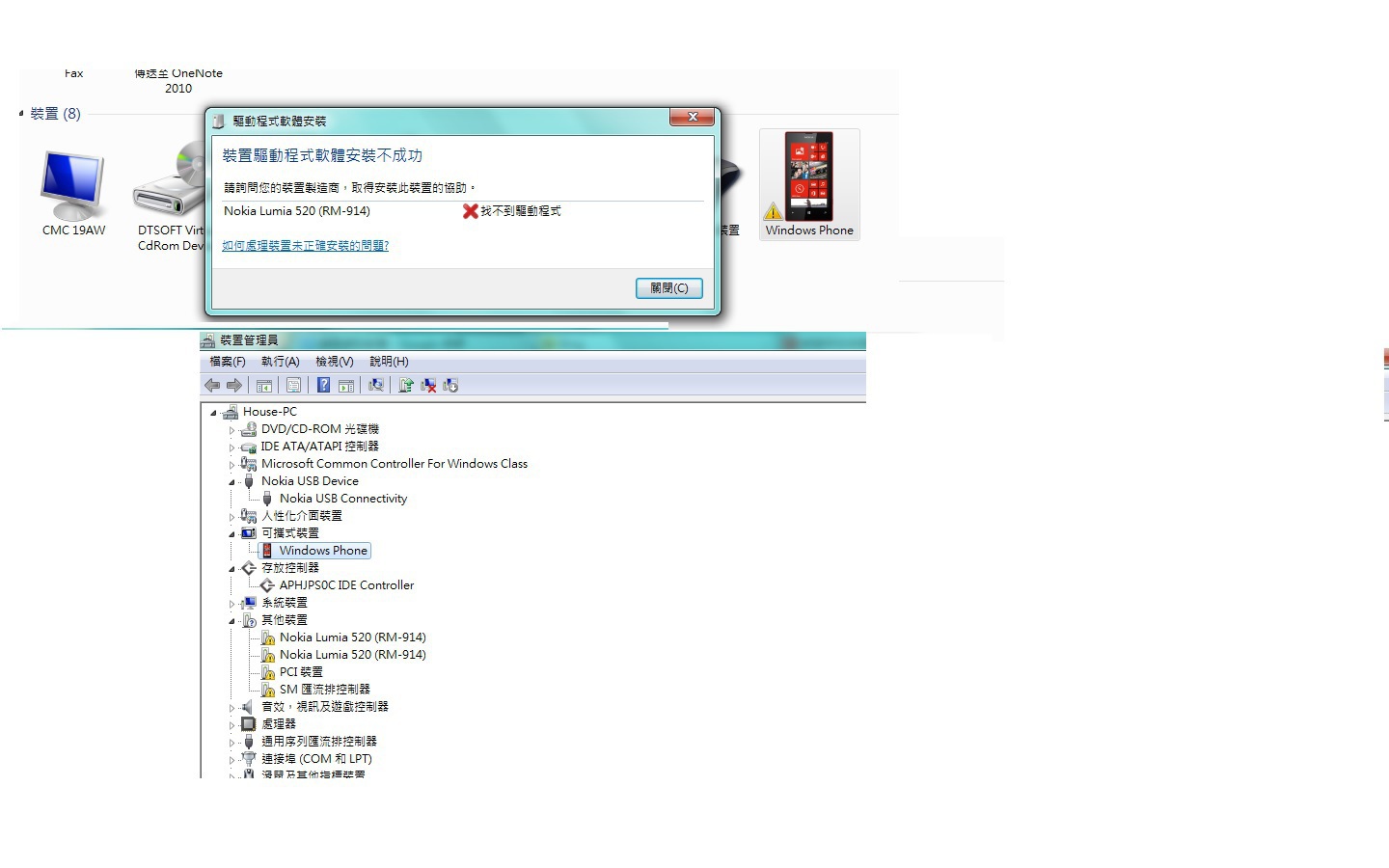Select the 處理器 chip icon
The width and height of the screenshot is (1389, 868).
coord(249,724)
